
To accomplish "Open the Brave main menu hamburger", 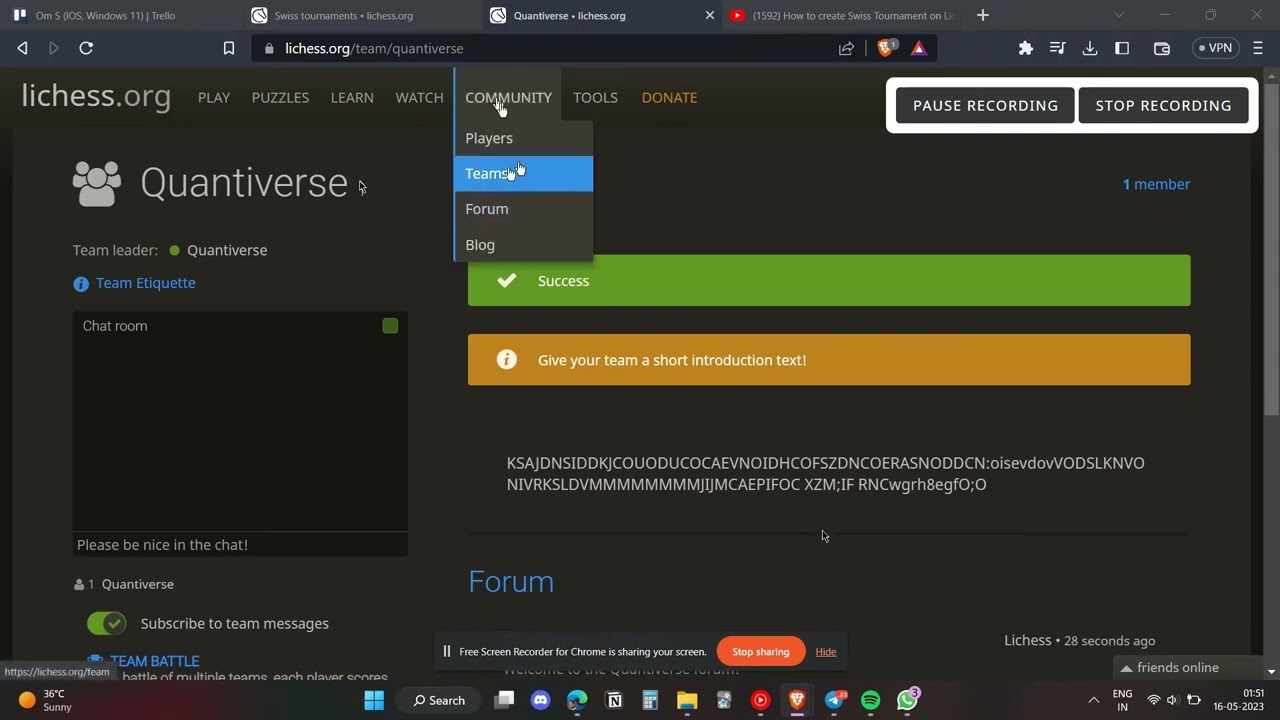I will [x=1258, y=48].
